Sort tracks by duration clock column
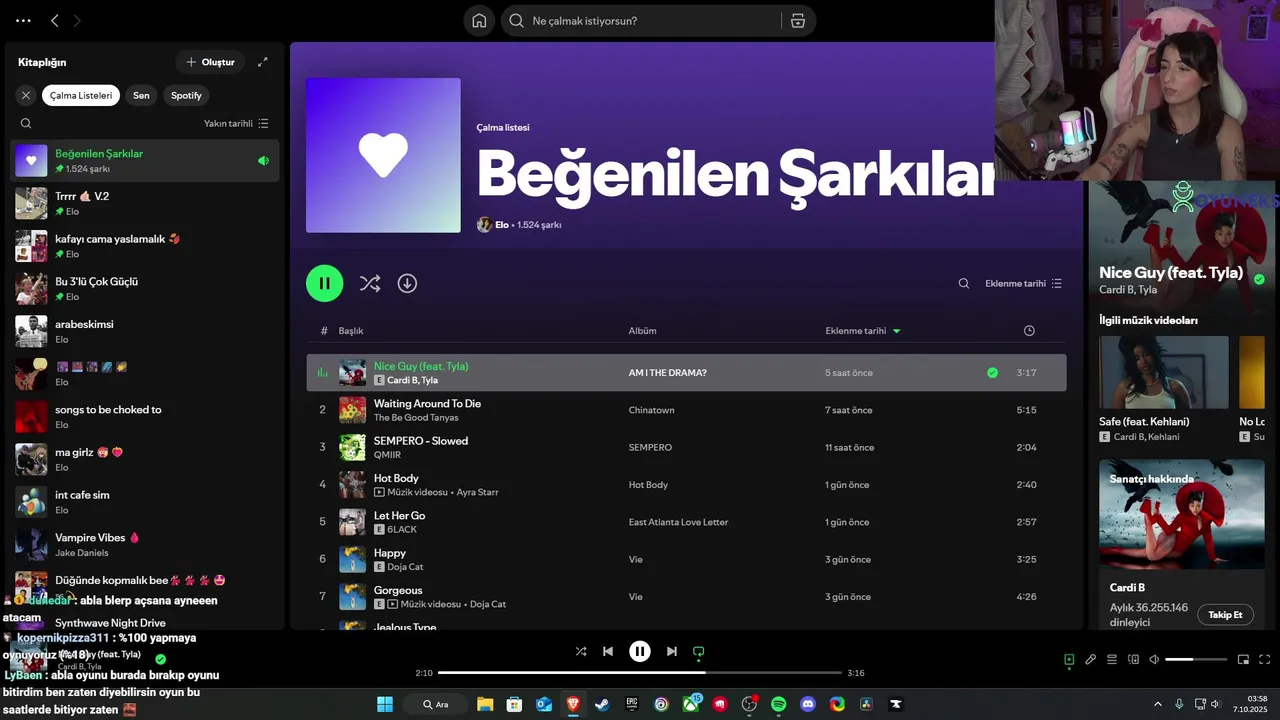This screenshot has height=720, width=1280. pyautogui.click(x=1029, y=331)
